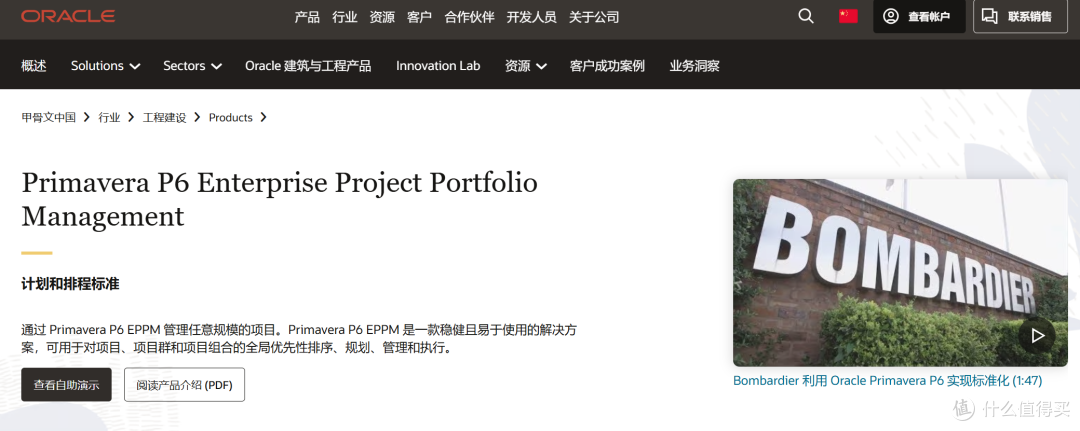
Task: Open the Oracle logo home link
Action: 68,17
